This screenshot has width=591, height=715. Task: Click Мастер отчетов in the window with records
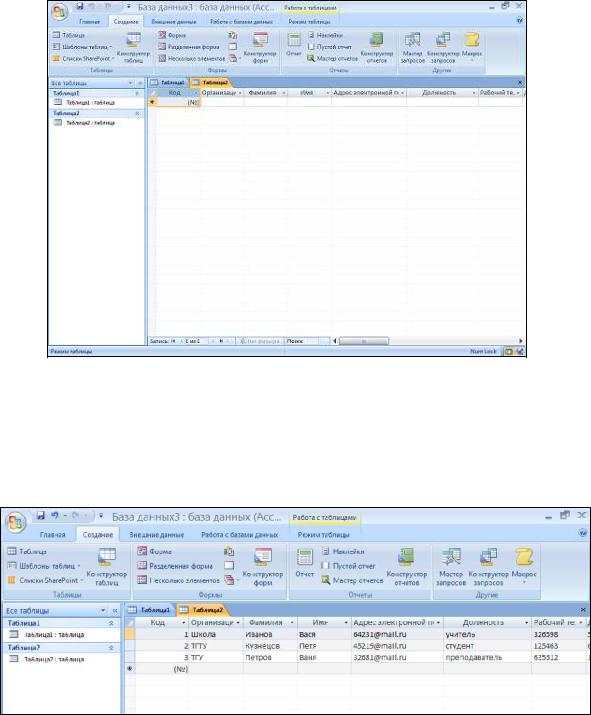(x=353, y=580)
